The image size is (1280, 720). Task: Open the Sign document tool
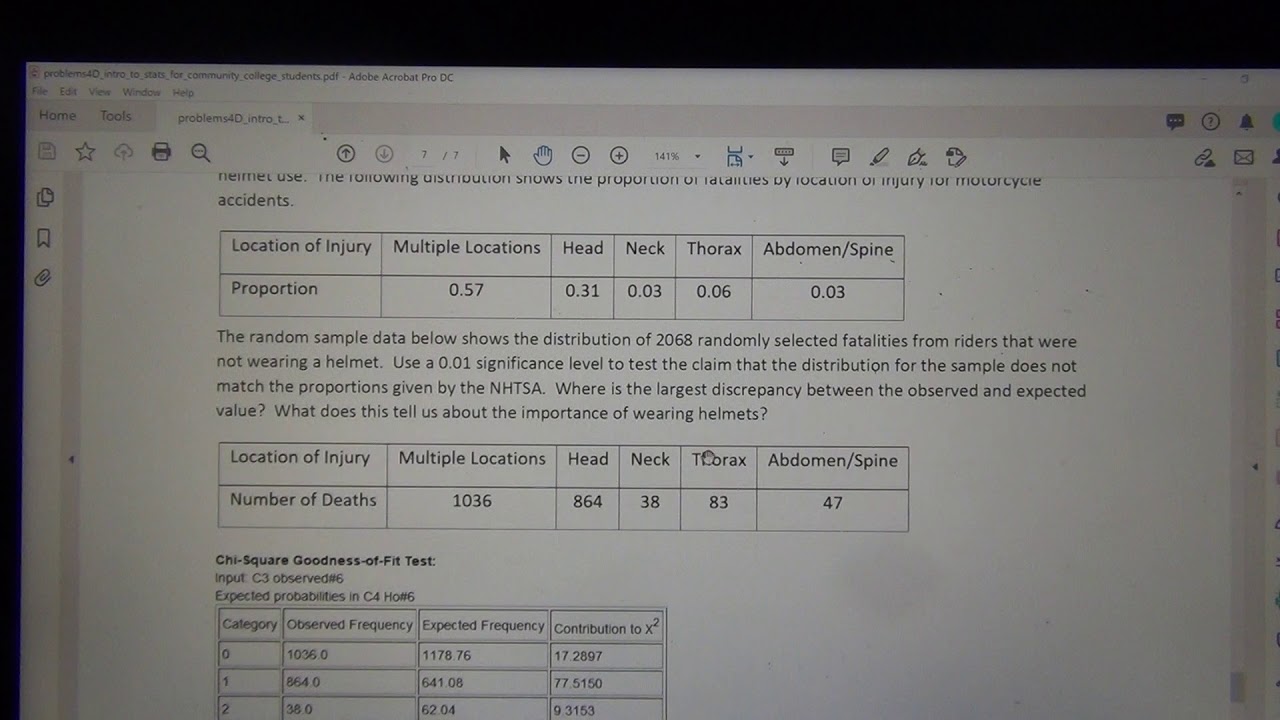tap(917, 157)
